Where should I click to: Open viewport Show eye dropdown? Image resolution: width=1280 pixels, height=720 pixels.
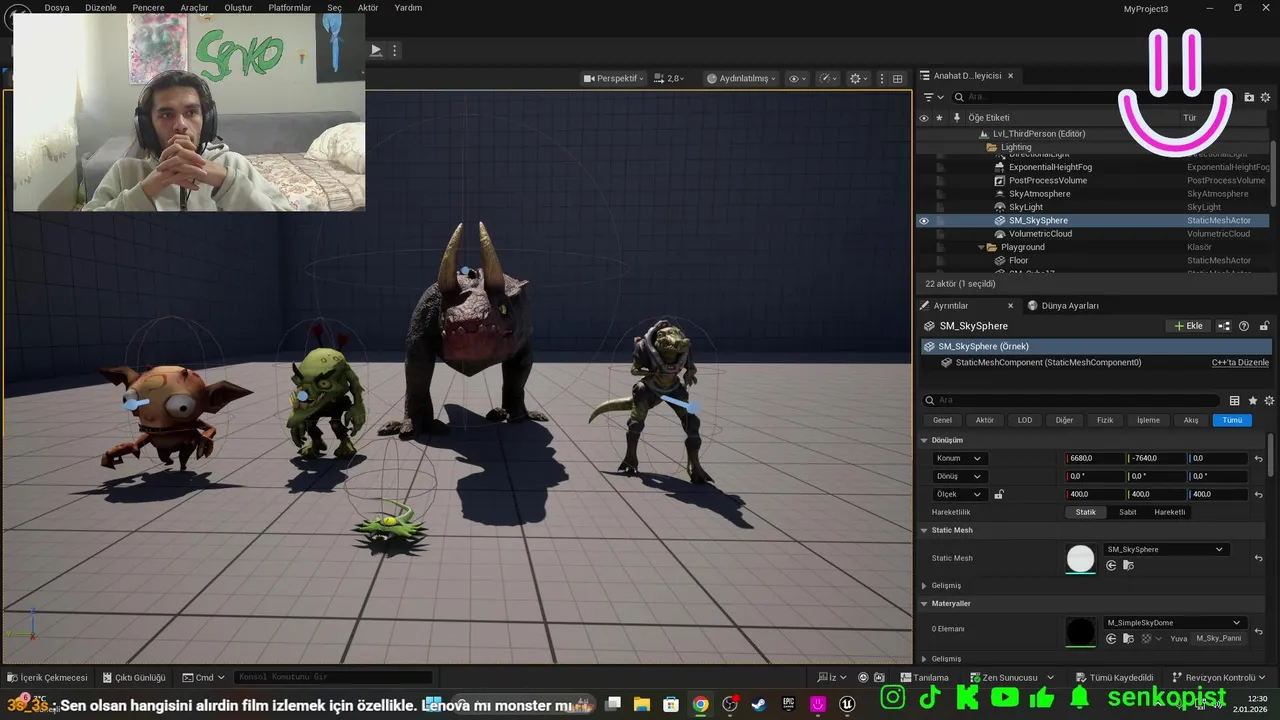click(797, 78)
